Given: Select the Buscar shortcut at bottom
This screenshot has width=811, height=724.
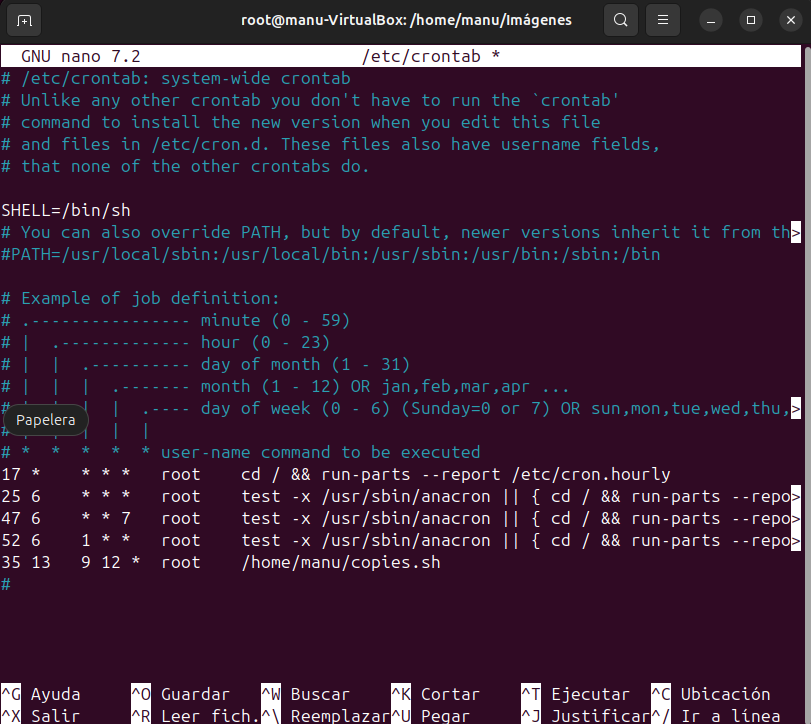Looking at the screenshot, I should 319,694.
